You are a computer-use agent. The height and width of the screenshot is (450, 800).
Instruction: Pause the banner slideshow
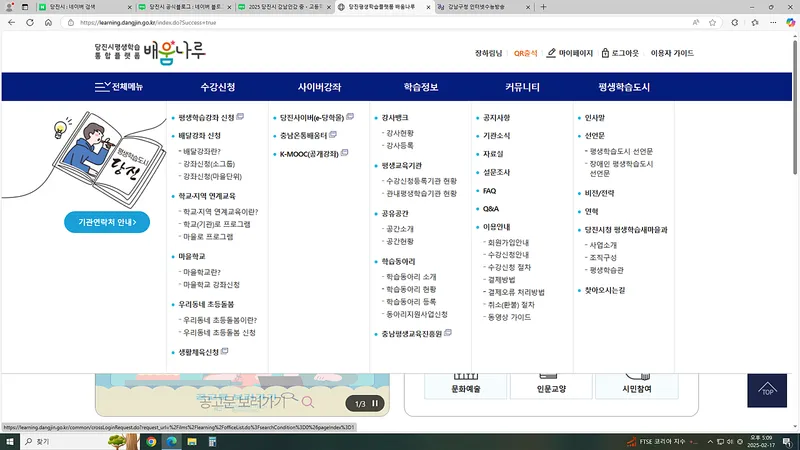click(x=376, y=403)
